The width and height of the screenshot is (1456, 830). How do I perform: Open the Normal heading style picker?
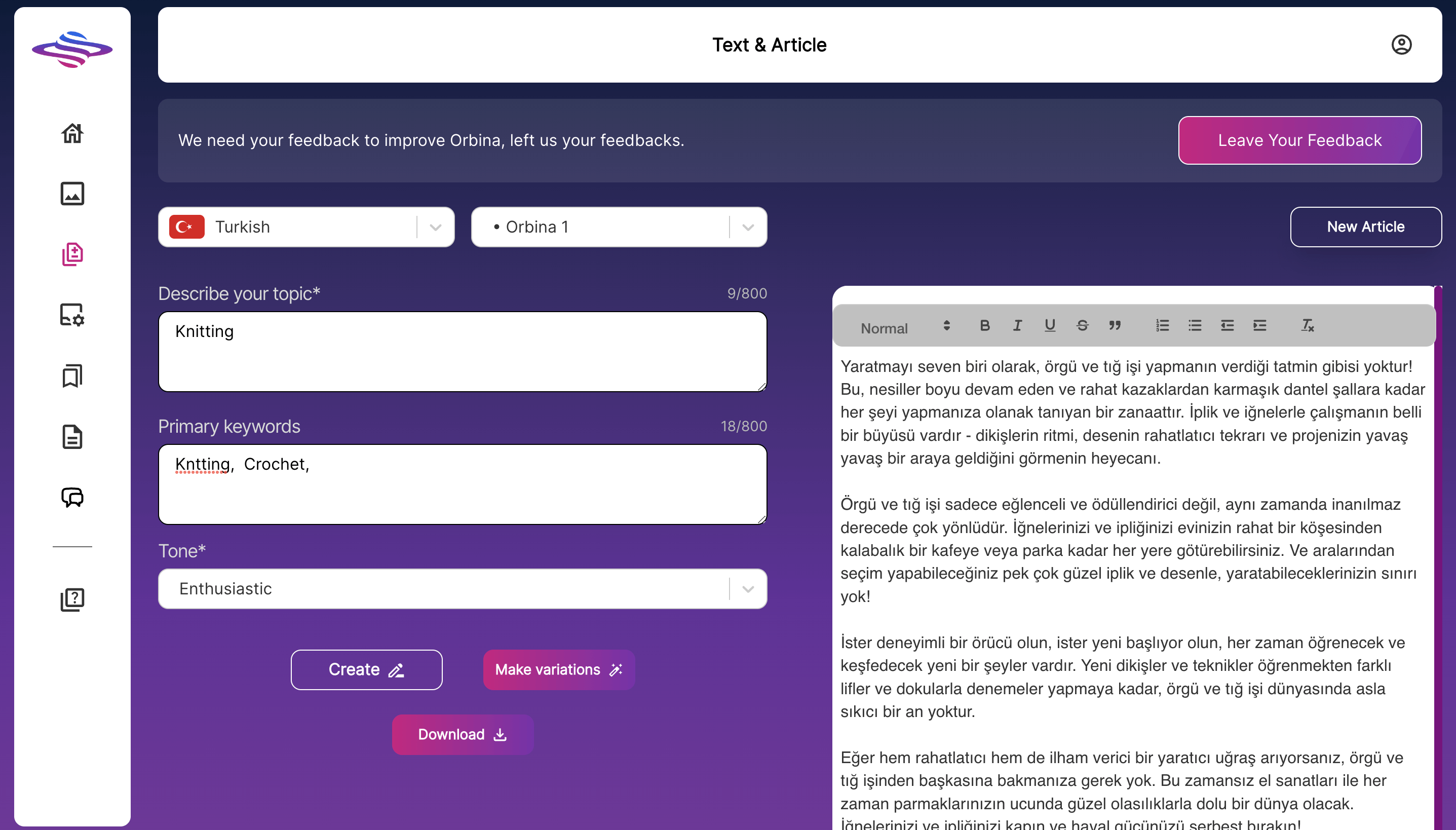pyautogui.click(x=904, y=328)
